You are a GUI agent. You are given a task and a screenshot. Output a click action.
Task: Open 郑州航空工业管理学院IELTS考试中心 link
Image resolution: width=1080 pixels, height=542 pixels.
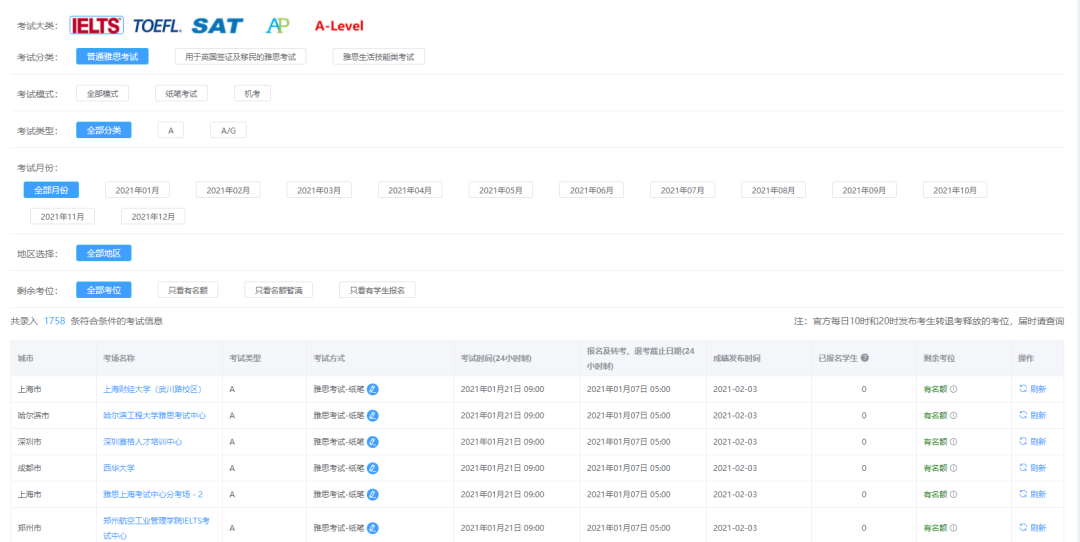[156, 528]
